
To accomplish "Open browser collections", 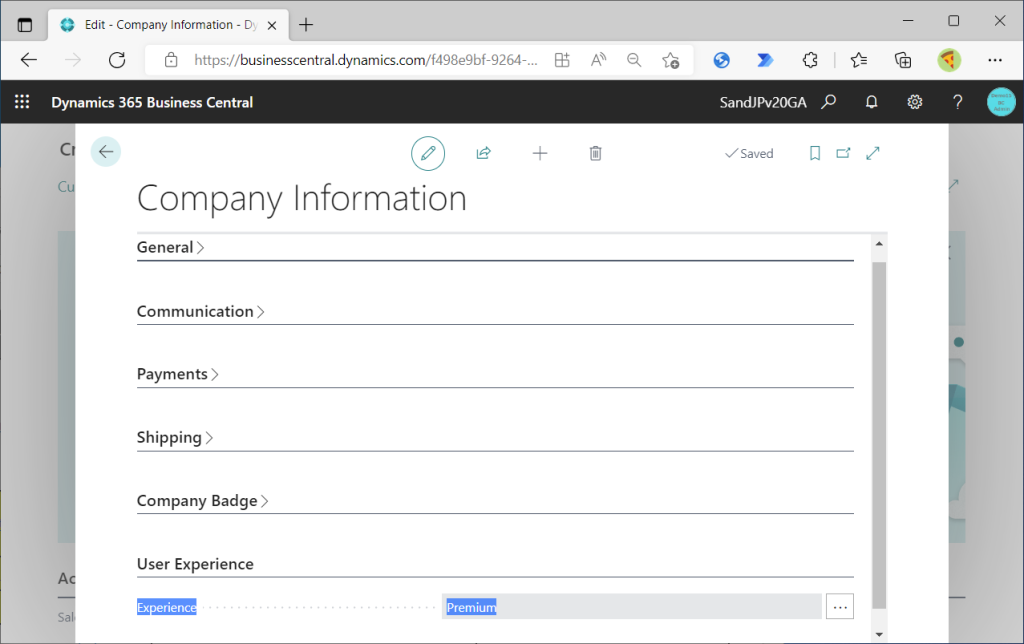I will [x=903, y=60].
